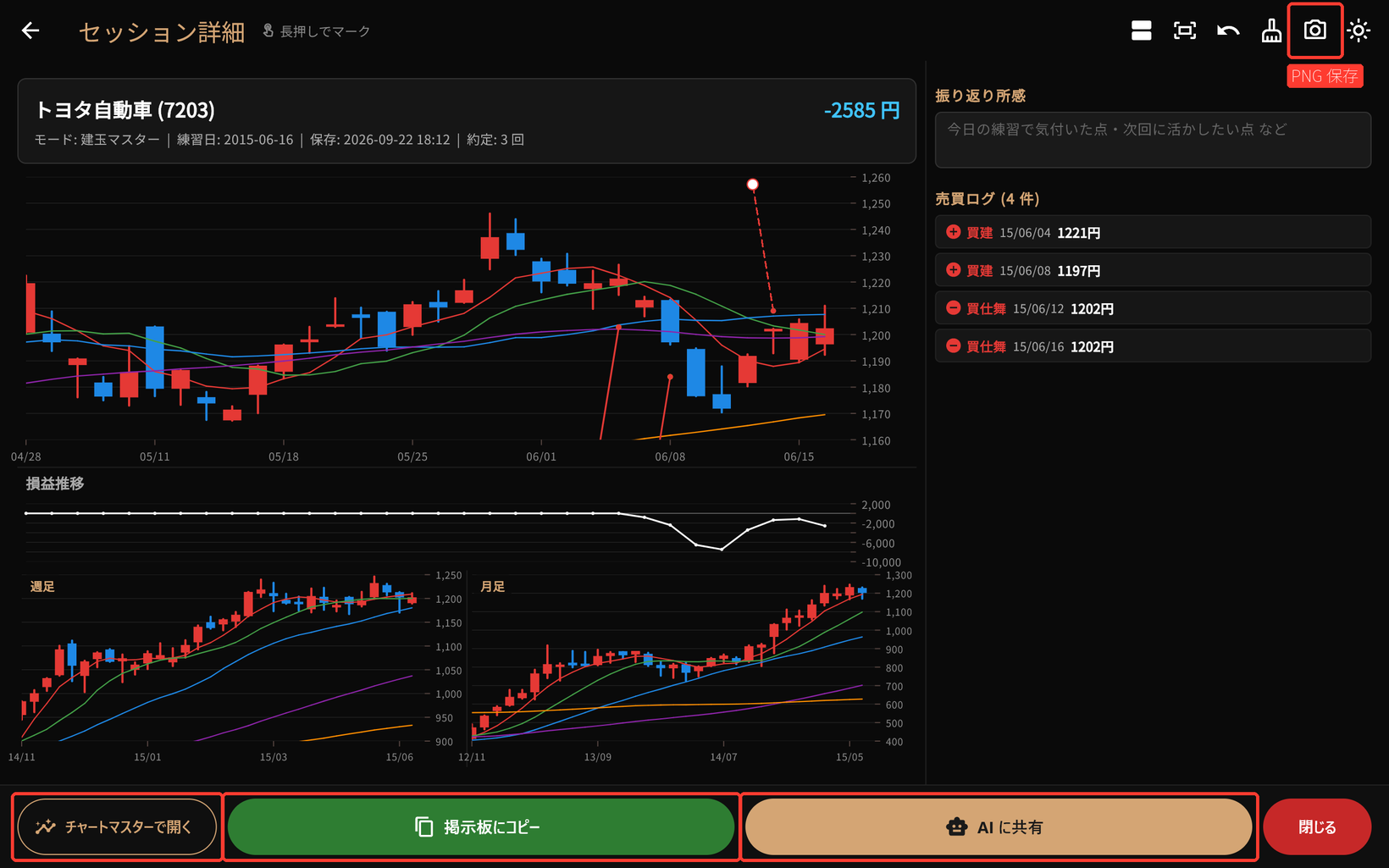This screenshot has width=1389, height=868.
Task: Focus the 振り返り所感 notes field
Action: pyautogui.click(x=1153, y=140)
